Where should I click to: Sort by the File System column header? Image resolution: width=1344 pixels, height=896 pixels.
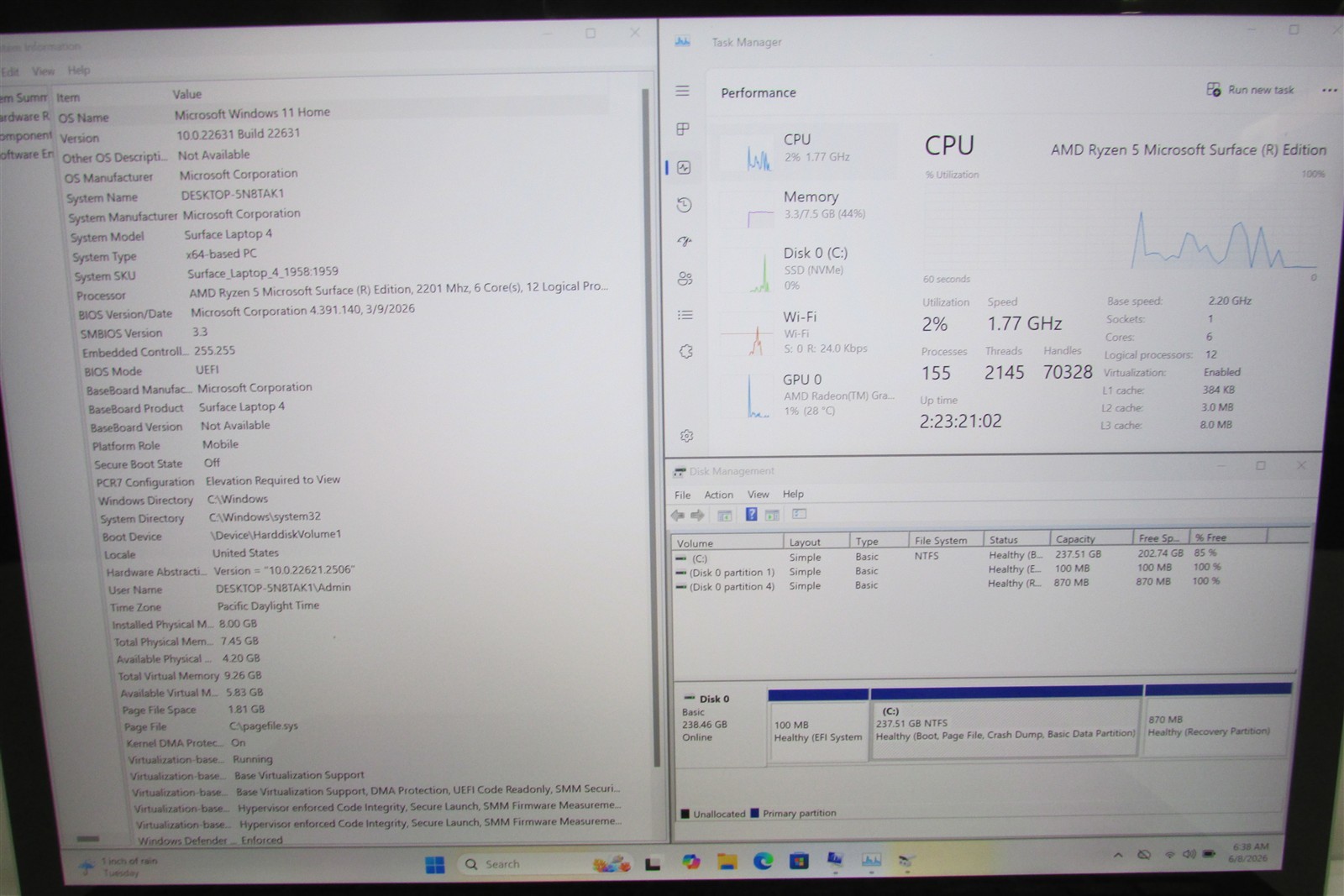946,540
